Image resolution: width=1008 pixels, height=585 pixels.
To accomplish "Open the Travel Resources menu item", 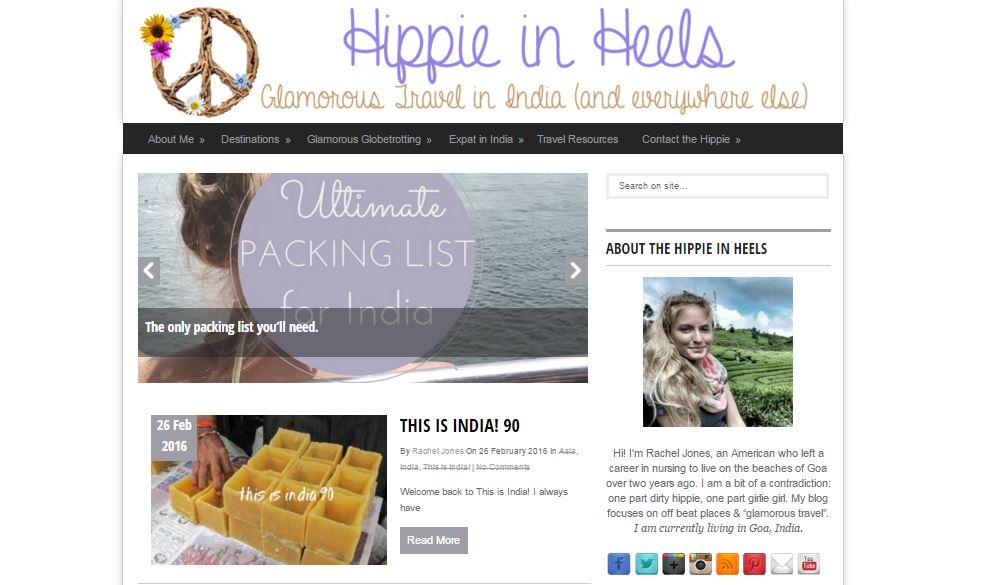I will 577,139.
